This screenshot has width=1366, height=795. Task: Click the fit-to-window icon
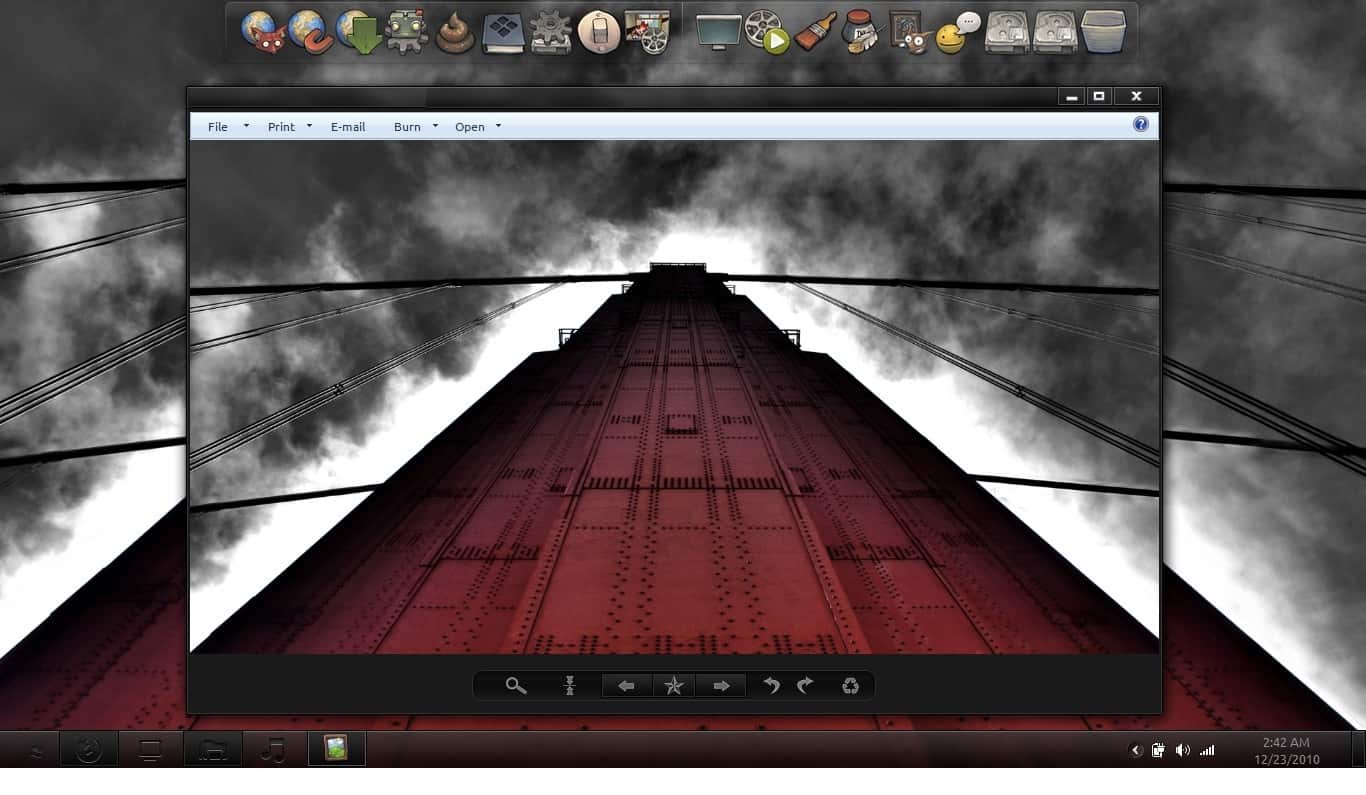[570, 686]
